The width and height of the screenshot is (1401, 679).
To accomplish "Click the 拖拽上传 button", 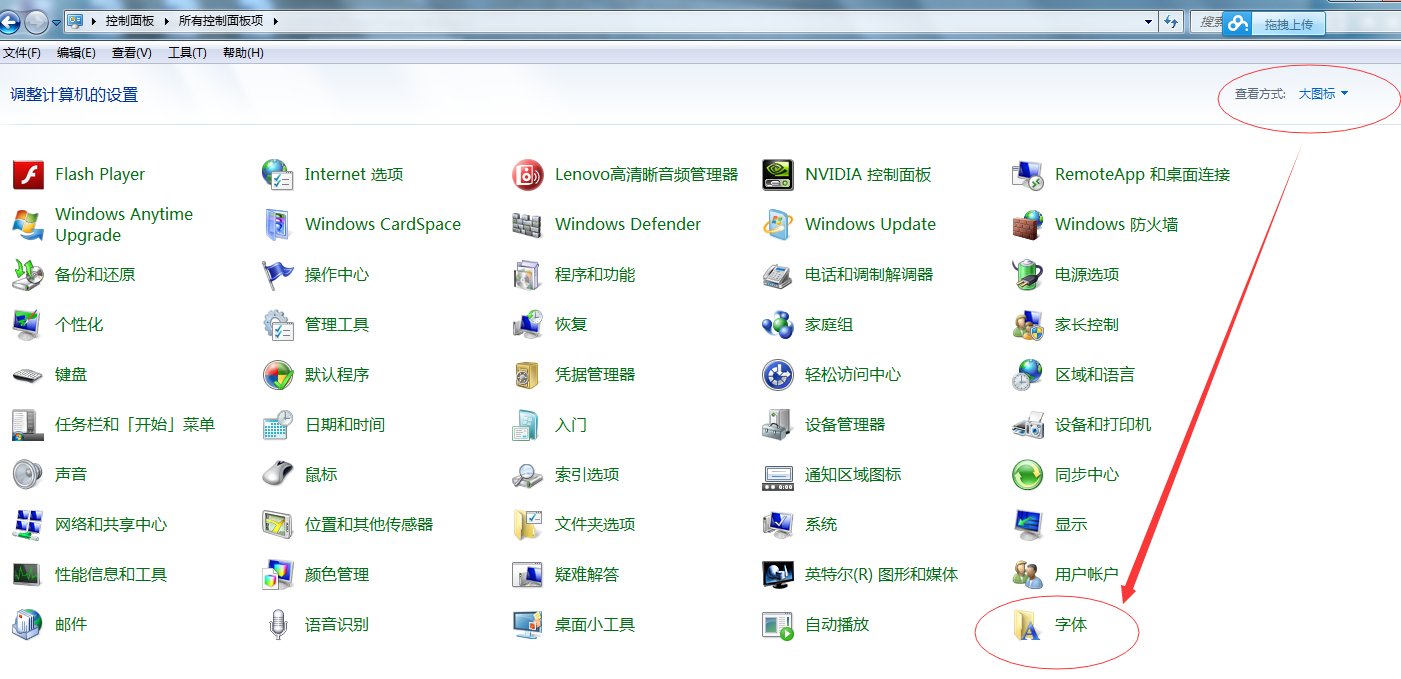I will point(1288,22).
